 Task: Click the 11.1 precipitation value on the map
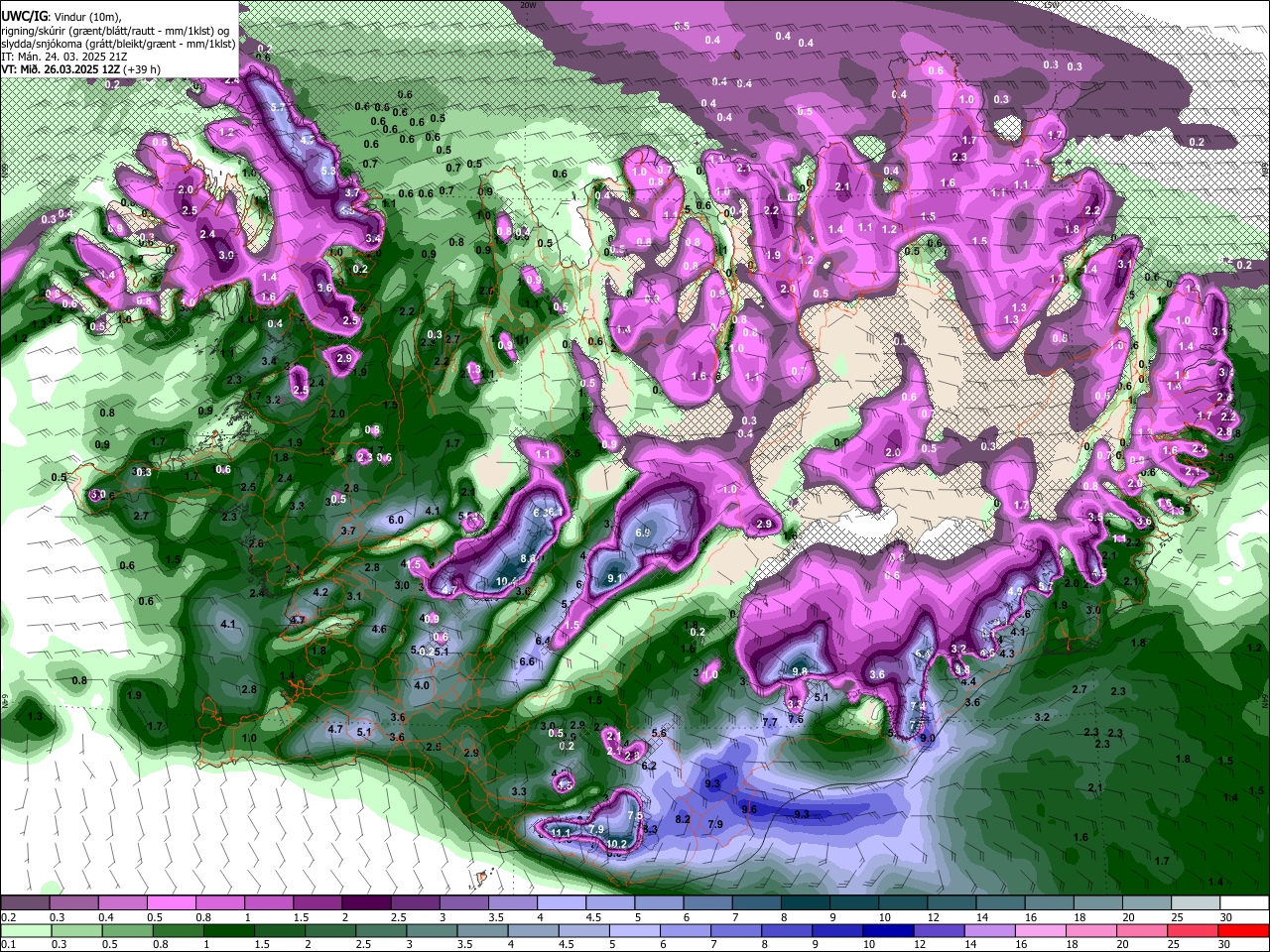(x=562, y=832)
